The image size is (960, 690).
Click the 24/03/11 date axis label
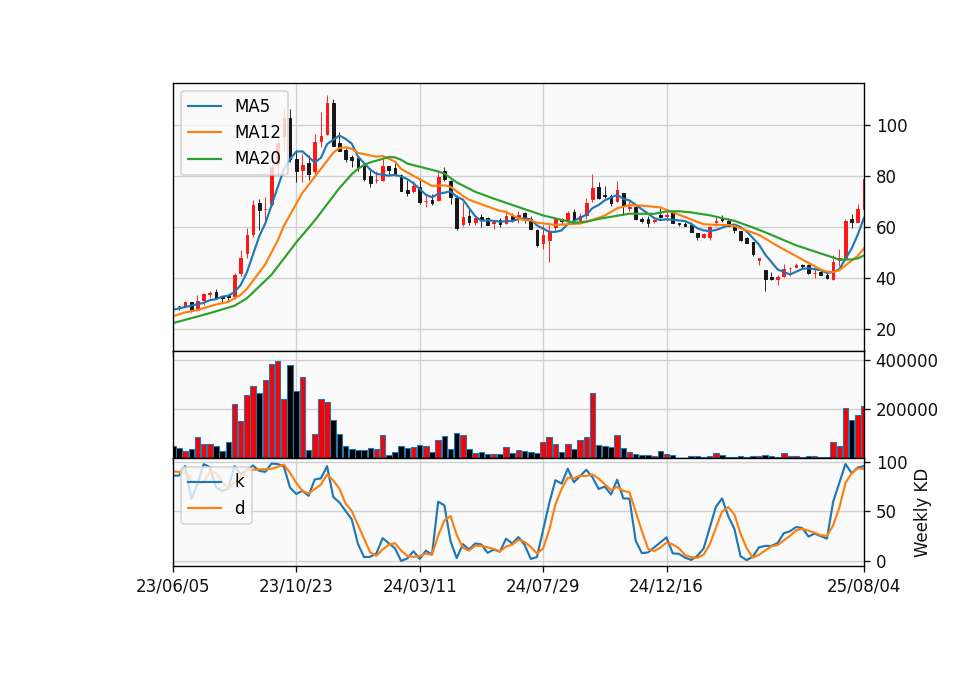coord(420,587)
